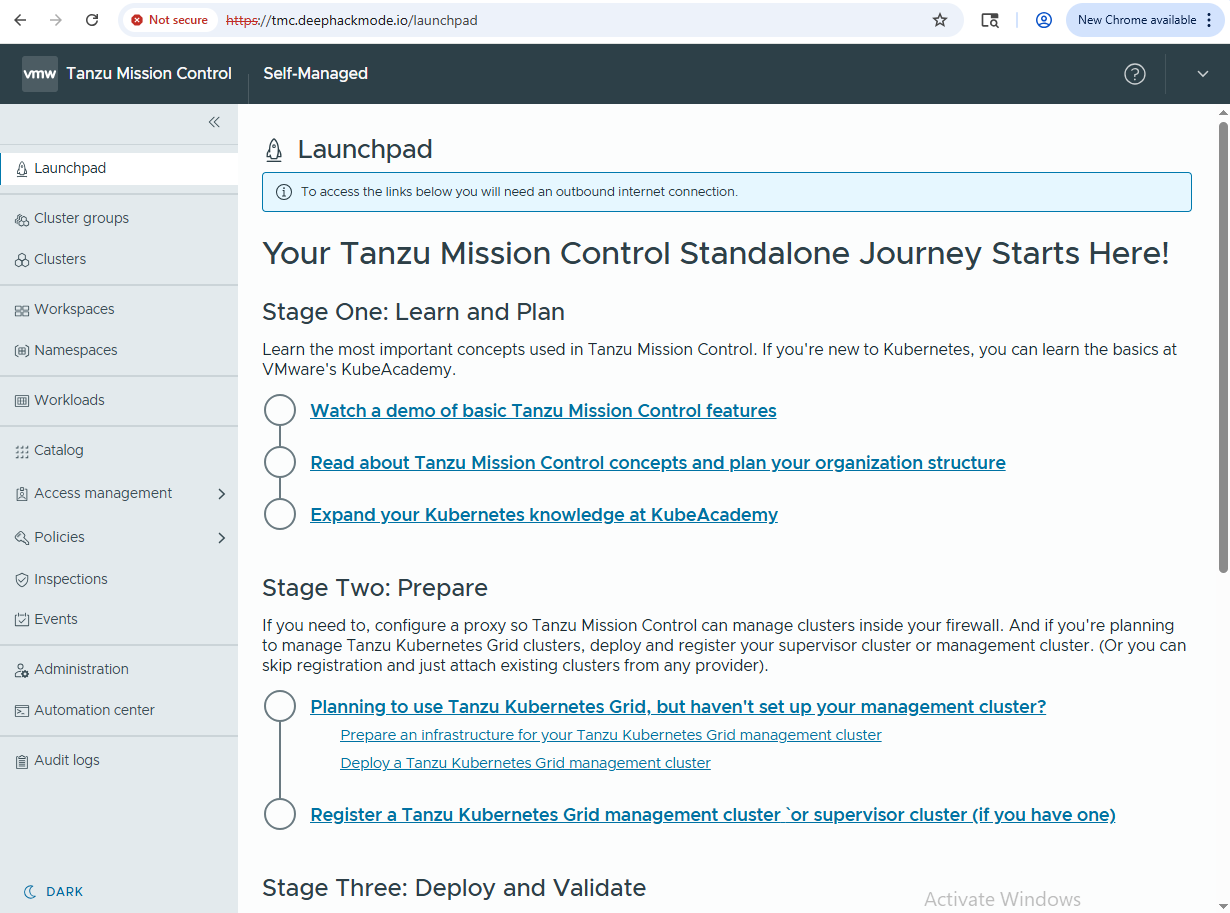Expand the user account dropdown in header
Image resolution: width=1230 pixels, height=913 pixels.
1203,74
